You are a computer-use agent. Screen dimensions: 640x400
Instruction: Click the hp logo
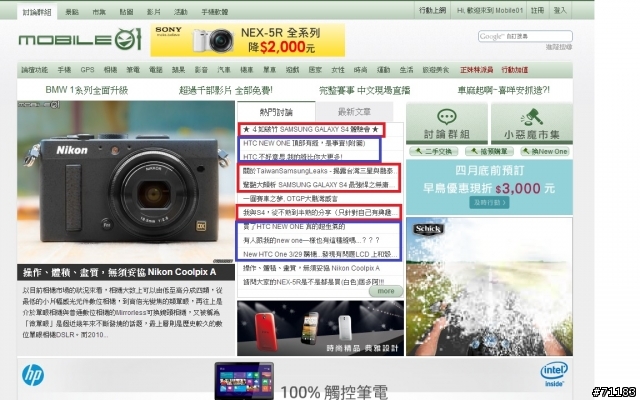click(33, 375)
